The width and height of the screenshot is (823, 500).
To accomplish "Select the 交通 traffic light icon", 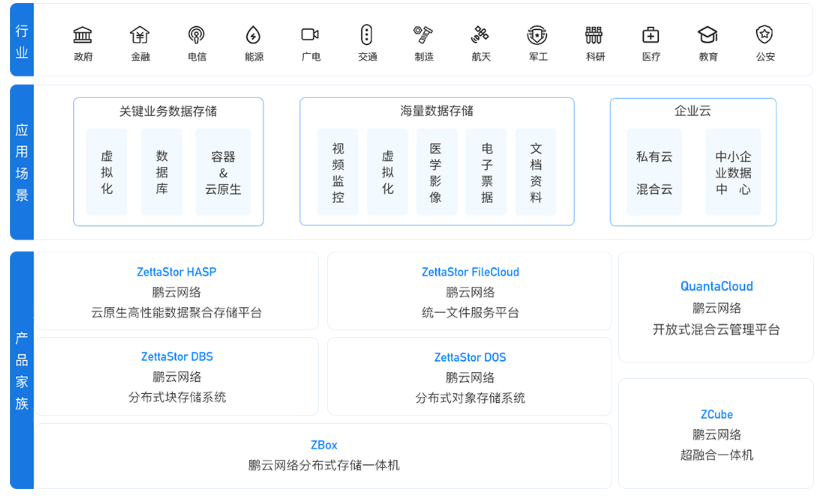I will coord(366,35).
